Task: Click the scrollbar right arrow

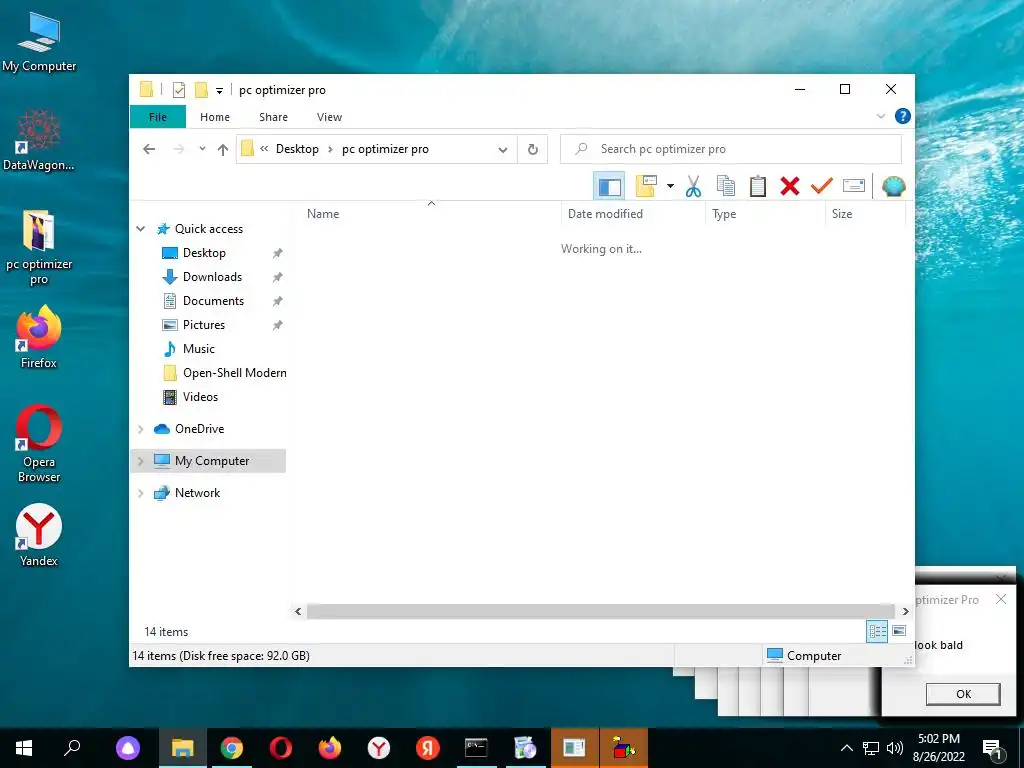Action: (x=905, y=611)
